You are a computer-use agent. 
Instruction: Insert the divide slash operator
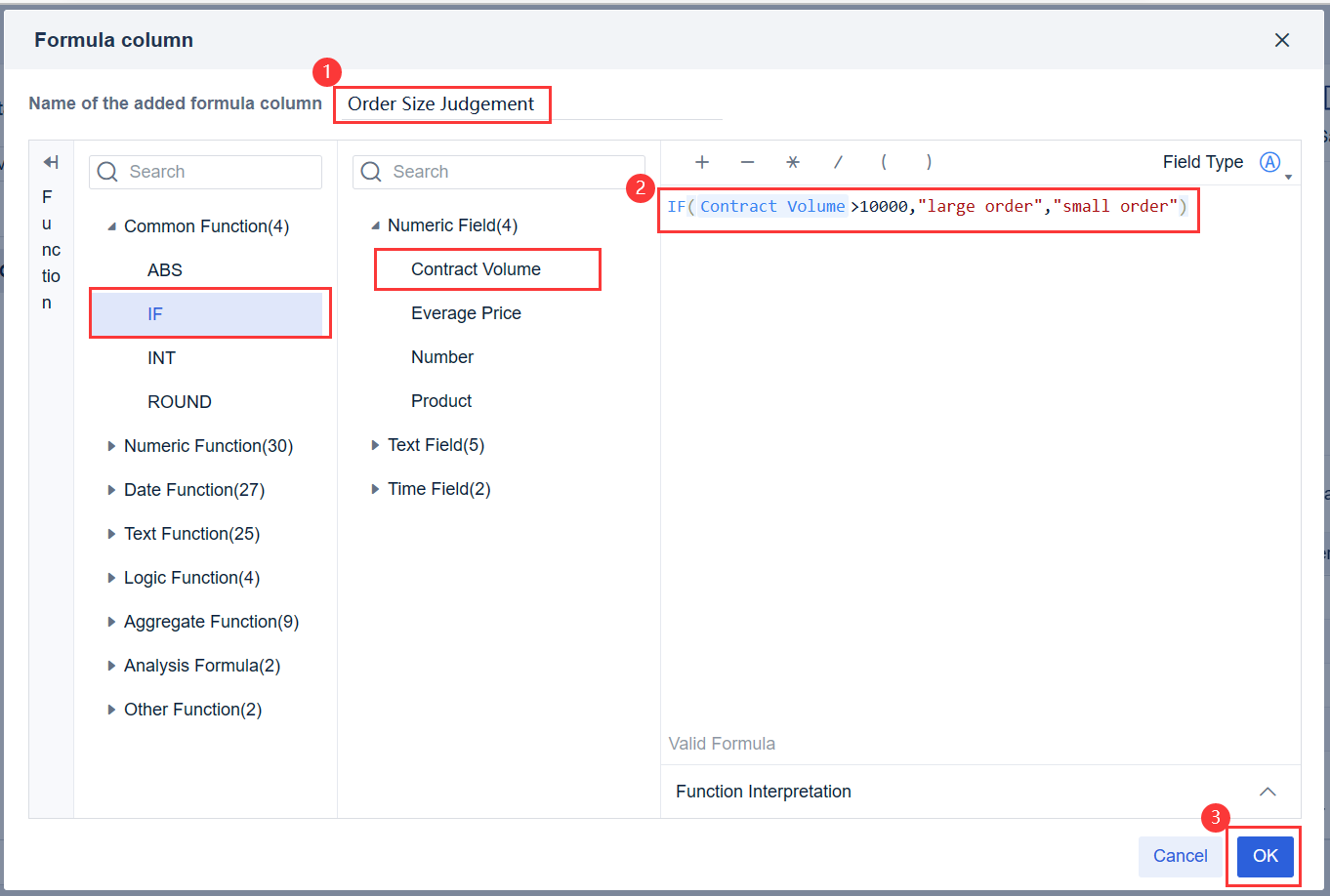[x=838, y=162]
